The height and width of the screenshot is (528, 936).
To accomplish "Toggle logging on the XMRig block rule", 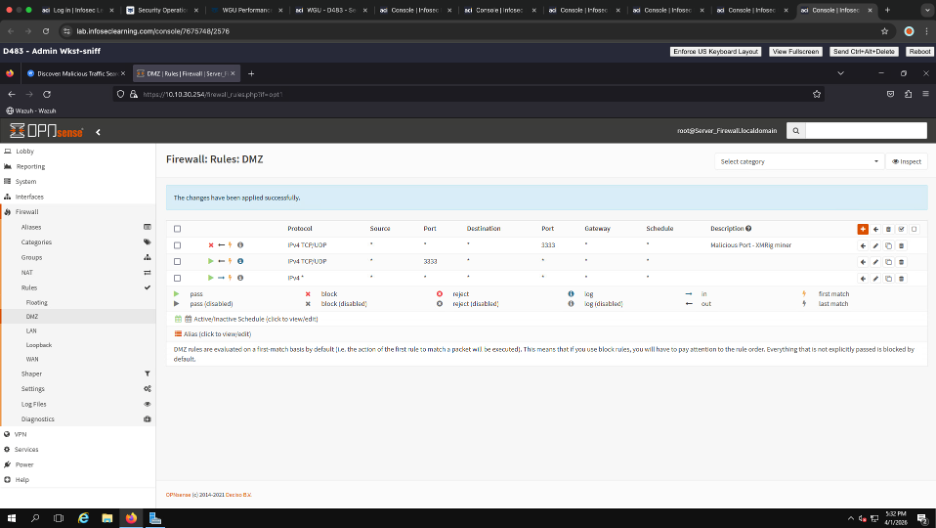I will click(x=240, y=245).
